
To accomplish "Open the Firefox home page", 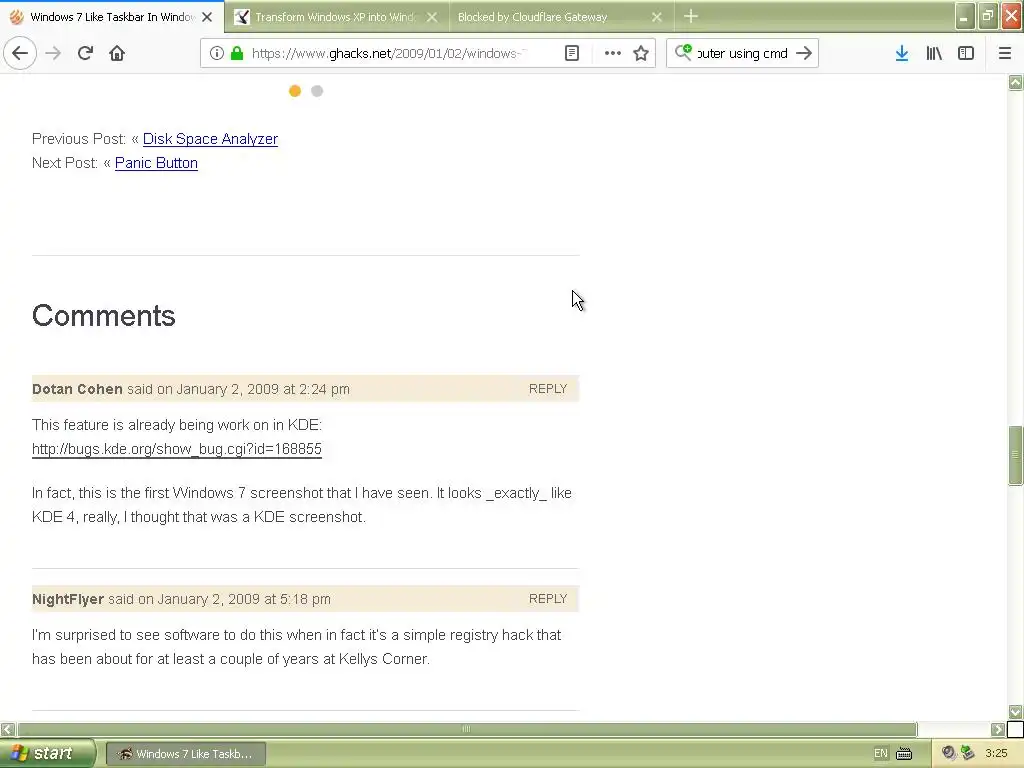I will pyautogui.click(x=117, y=54).
